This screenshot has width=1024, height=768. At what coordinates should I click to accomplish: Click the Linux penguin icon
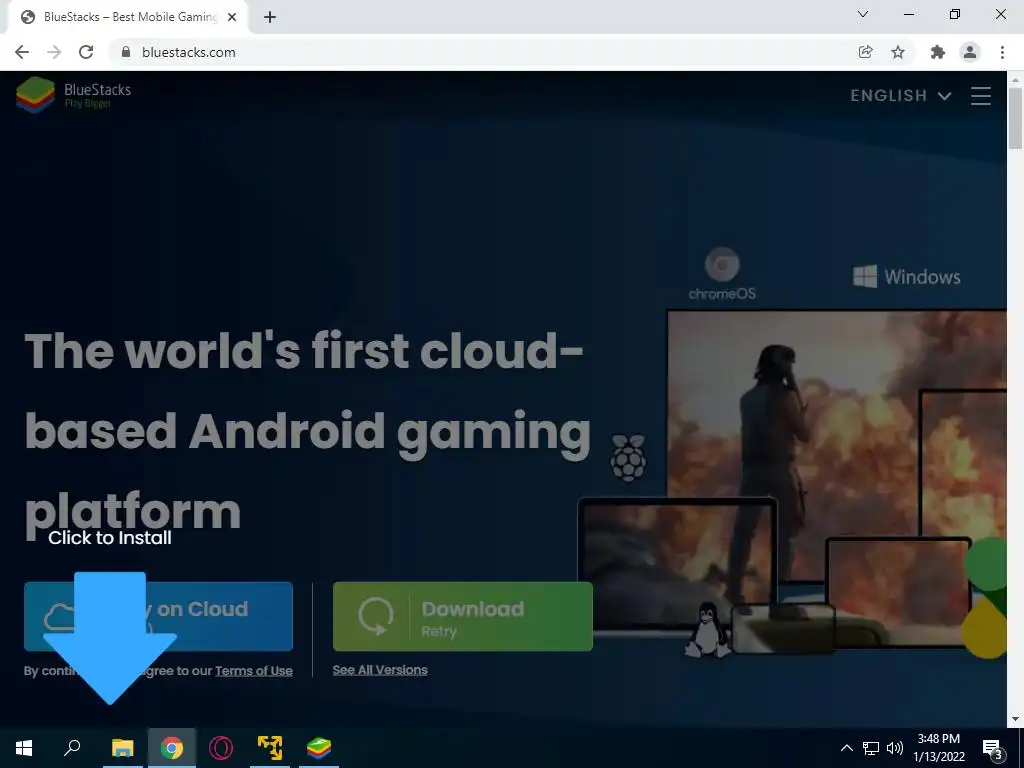707,630
